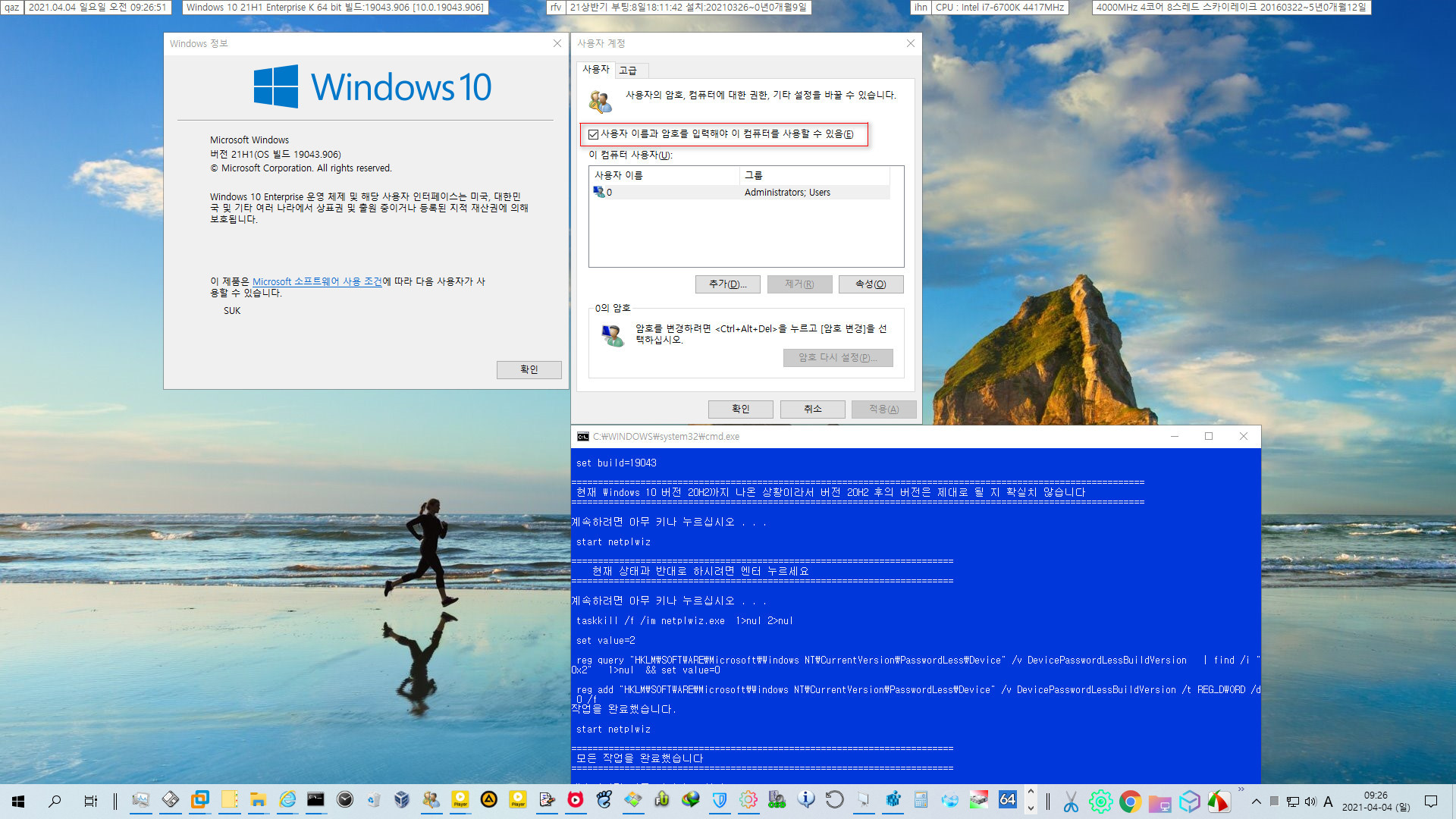
Task: Click the 속성(O) button
Action: coord(871,284)
